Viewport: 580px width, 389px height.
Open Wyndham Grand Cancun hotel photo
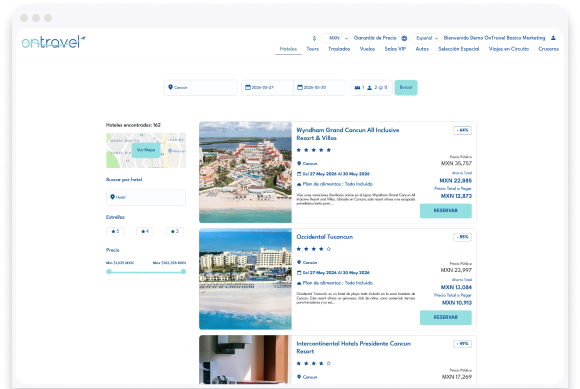point(245,172)
